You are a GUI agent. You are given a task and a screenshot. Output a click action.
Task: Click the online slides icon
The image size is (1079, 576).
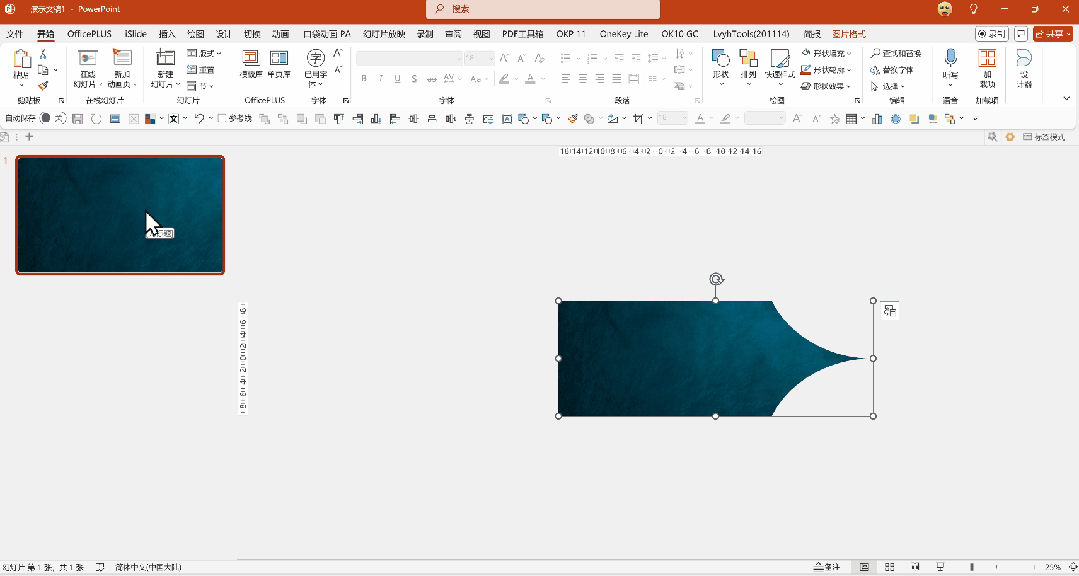(88, 58)
